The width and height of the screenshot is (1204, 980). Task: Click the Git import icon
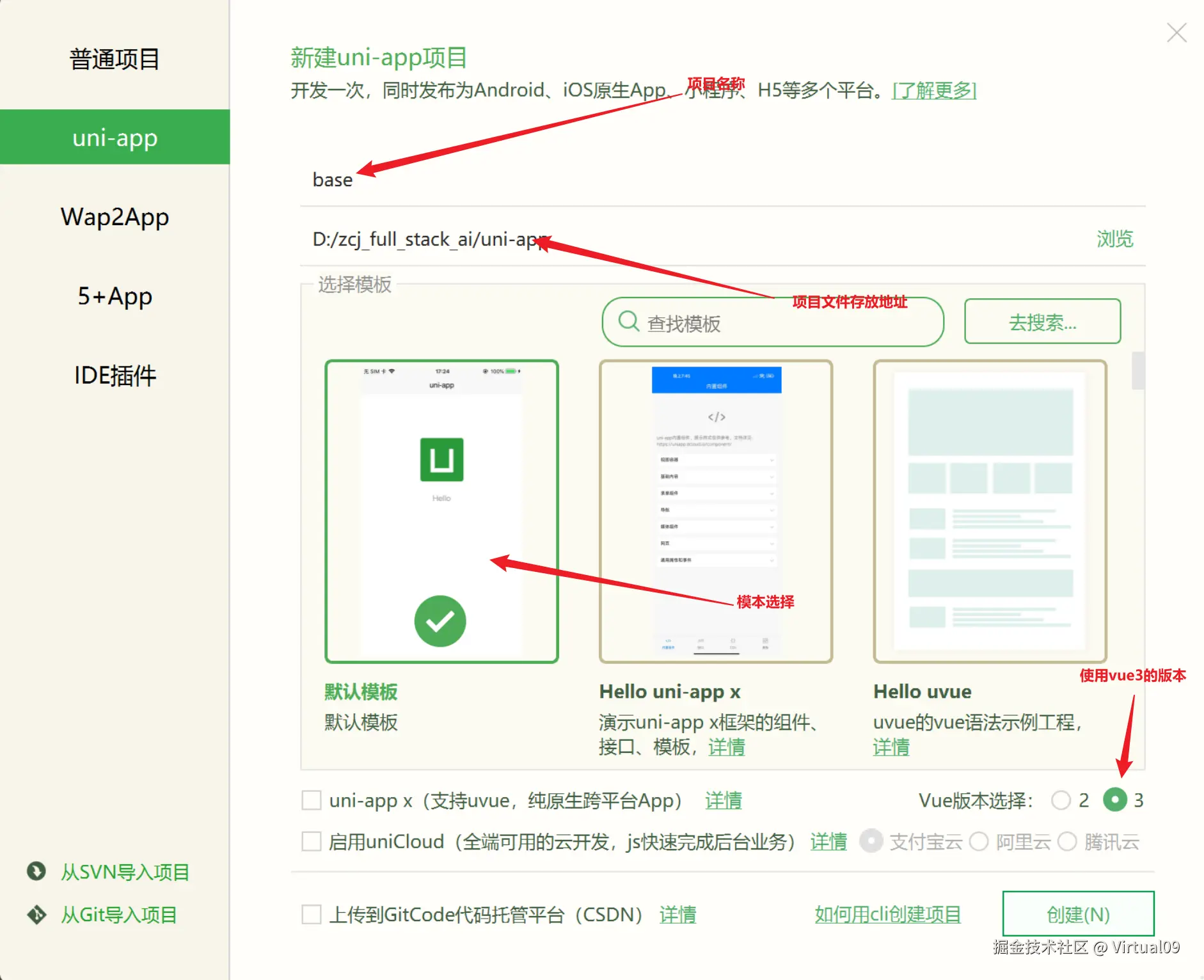coord(36,915)
